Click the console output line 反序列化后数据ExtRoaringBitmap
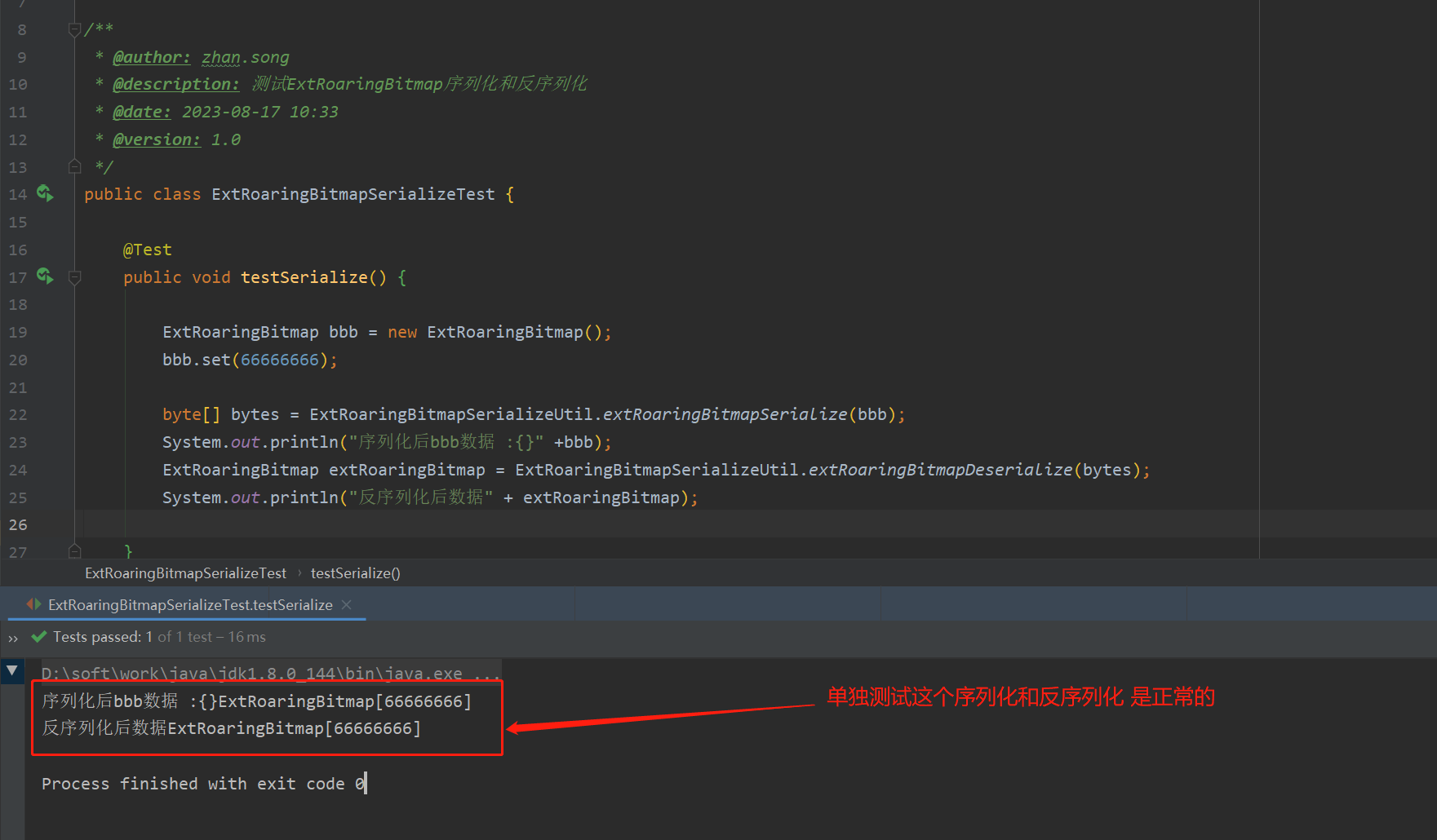Viewport: 1437px width, 840px height. click(x=232, y=728)
